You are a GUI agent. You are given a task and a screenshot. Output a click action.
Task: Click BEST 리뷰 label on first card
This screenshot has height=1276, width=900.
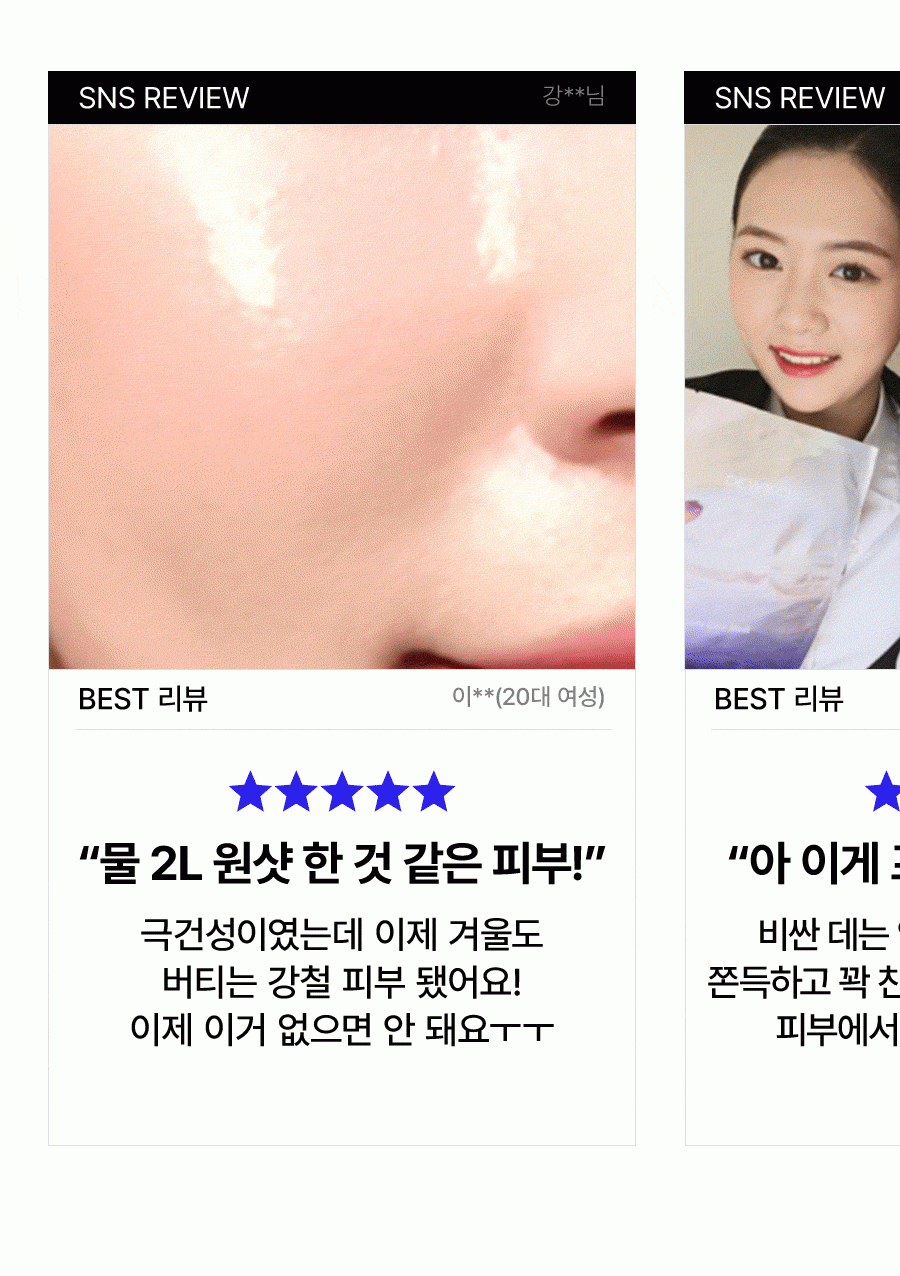[x=143, y=699]
